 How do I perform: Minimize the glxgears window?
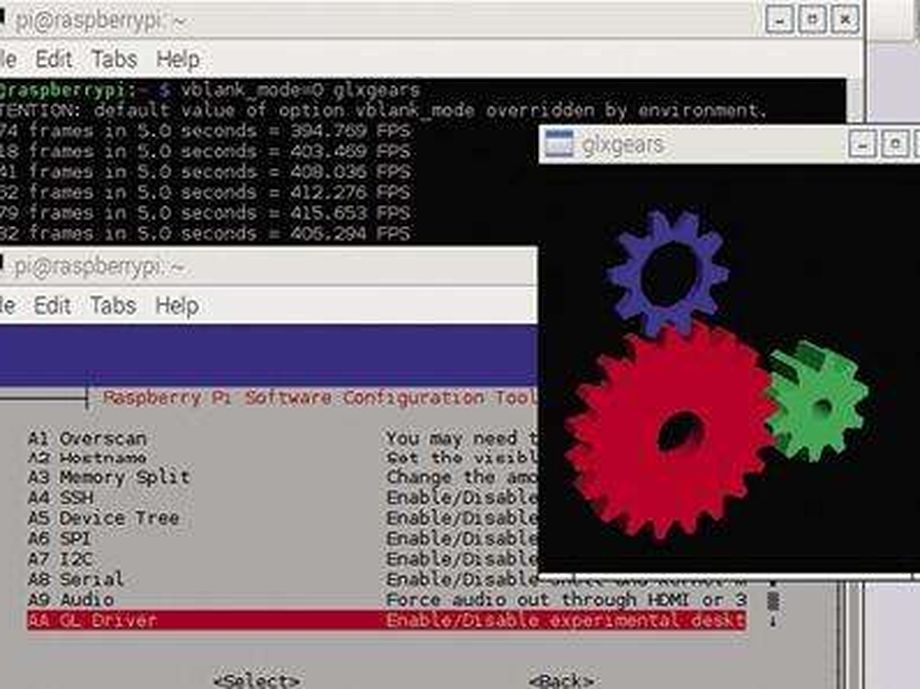pyautogui.click(x=862, y=144)
